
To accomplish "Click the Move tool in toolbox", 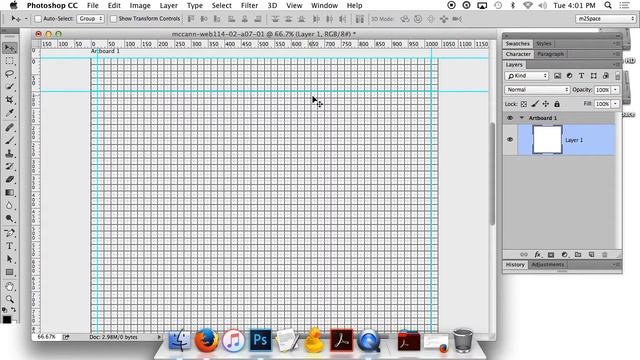I will click(9, 48).
